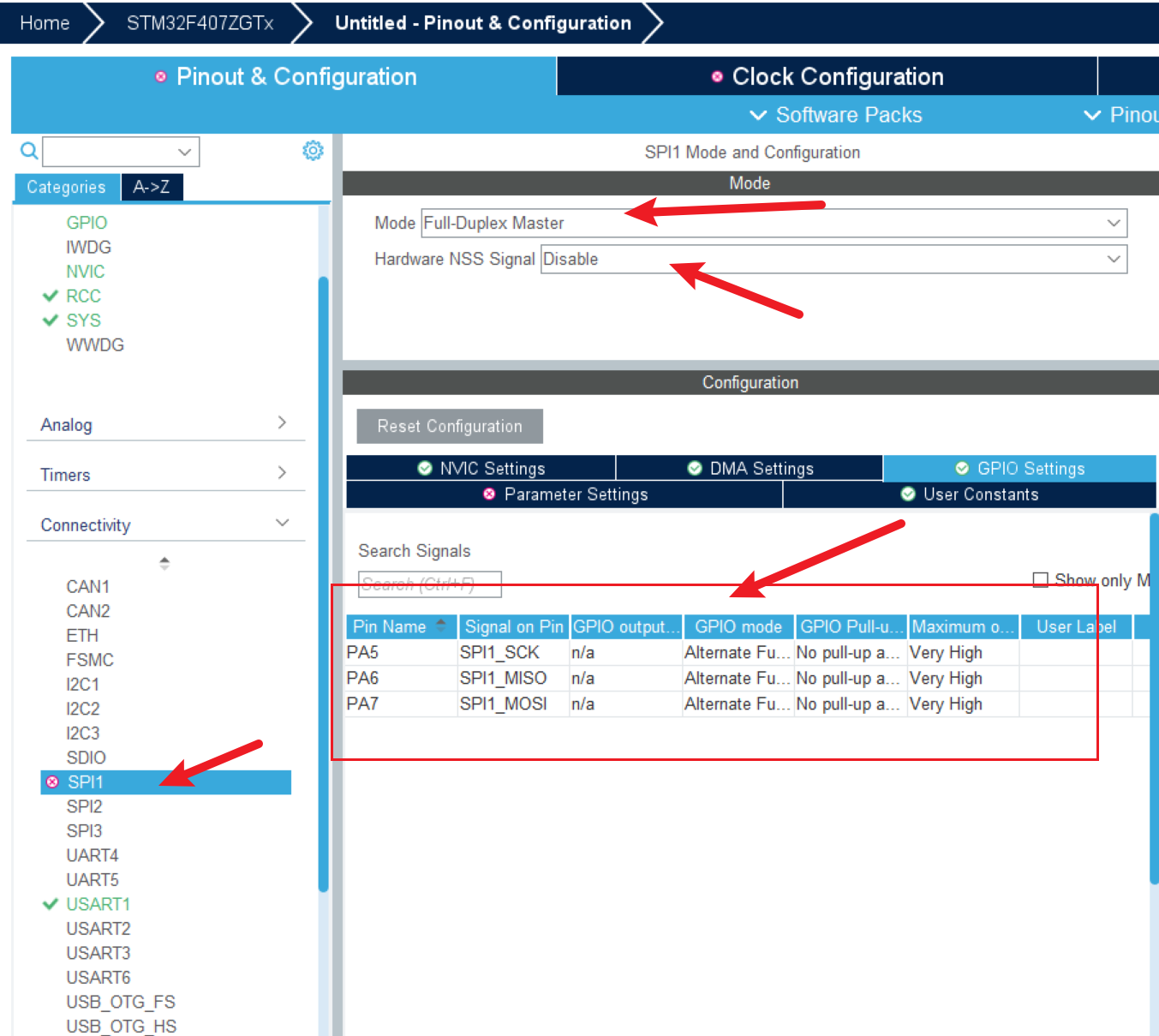Click the search magnifier icon
The image size is (1159, 1036).
pyautogui.click(x=29, y=151)
